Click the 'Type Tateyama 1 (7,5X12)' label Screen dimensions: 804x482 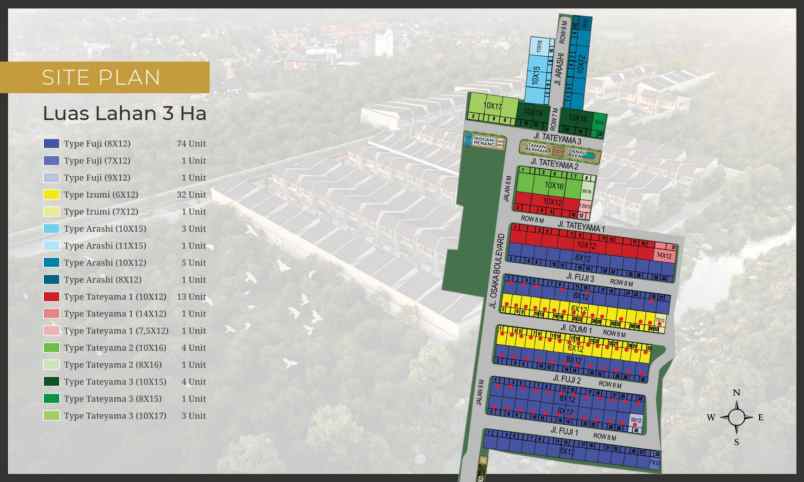(116, 330)
